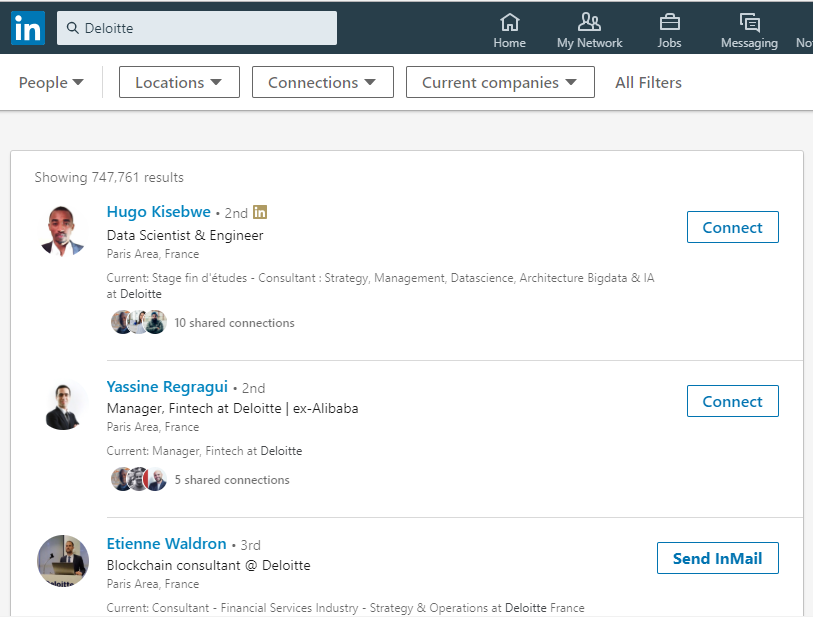Click the 'Data Scientist & Engineer' headline

(185, 235)
